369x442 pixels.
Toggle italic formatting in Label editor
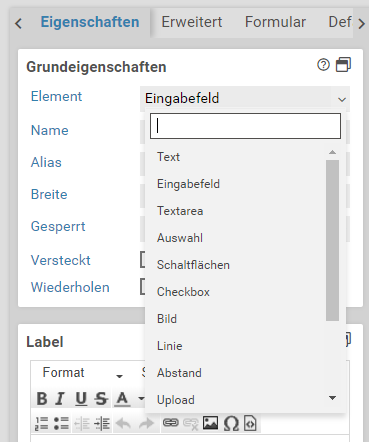(61, 399)
